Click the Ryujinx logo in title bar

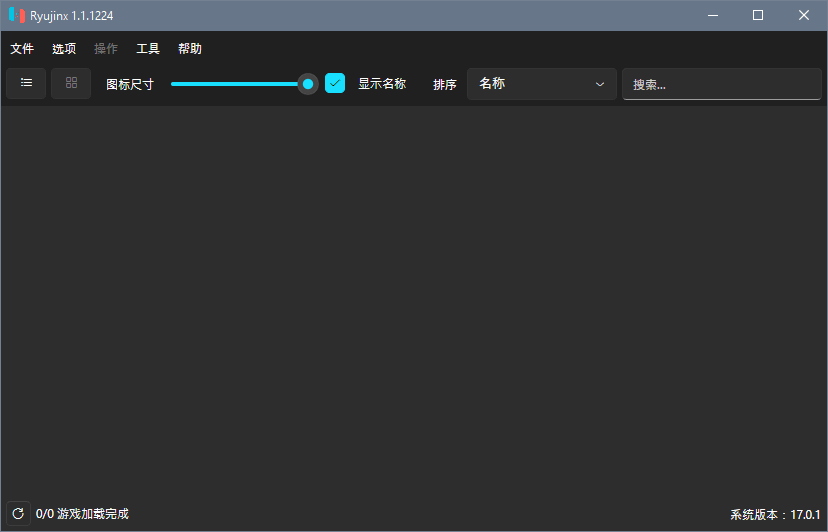(17, 15)
